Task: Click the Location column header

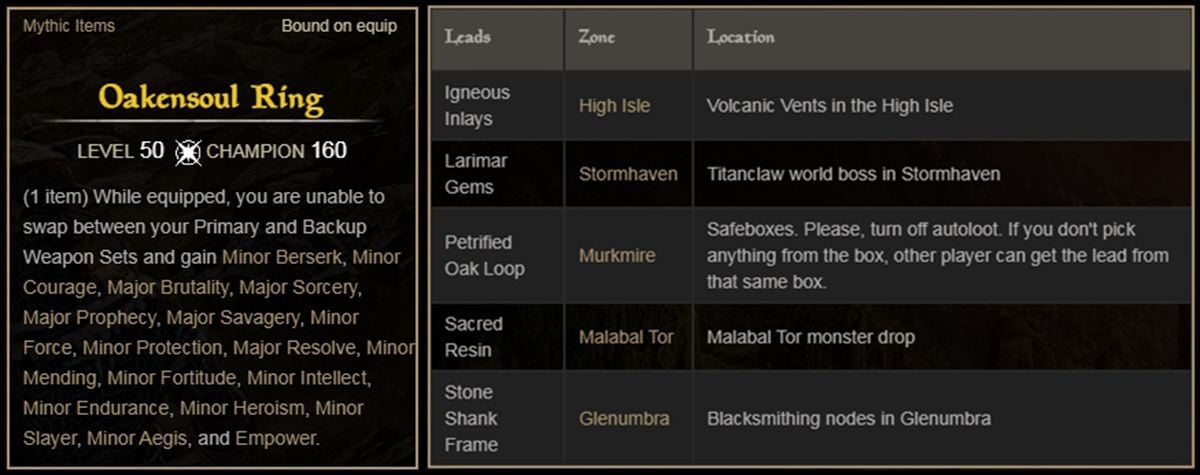Action: coord(741,38)
